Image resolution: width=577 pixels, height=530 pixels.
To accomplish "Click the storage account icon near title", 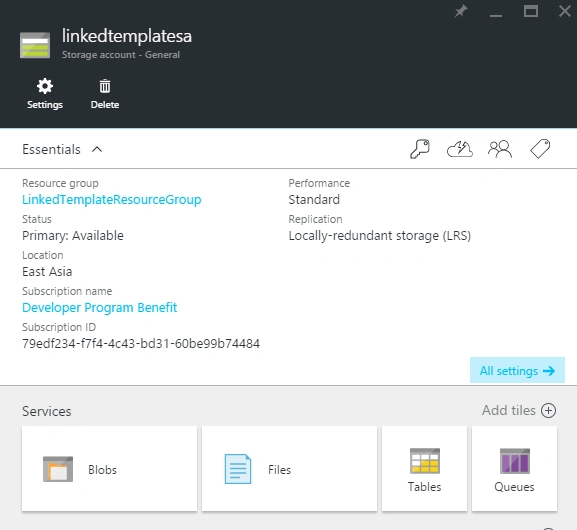I will click(x=35, y=45).
